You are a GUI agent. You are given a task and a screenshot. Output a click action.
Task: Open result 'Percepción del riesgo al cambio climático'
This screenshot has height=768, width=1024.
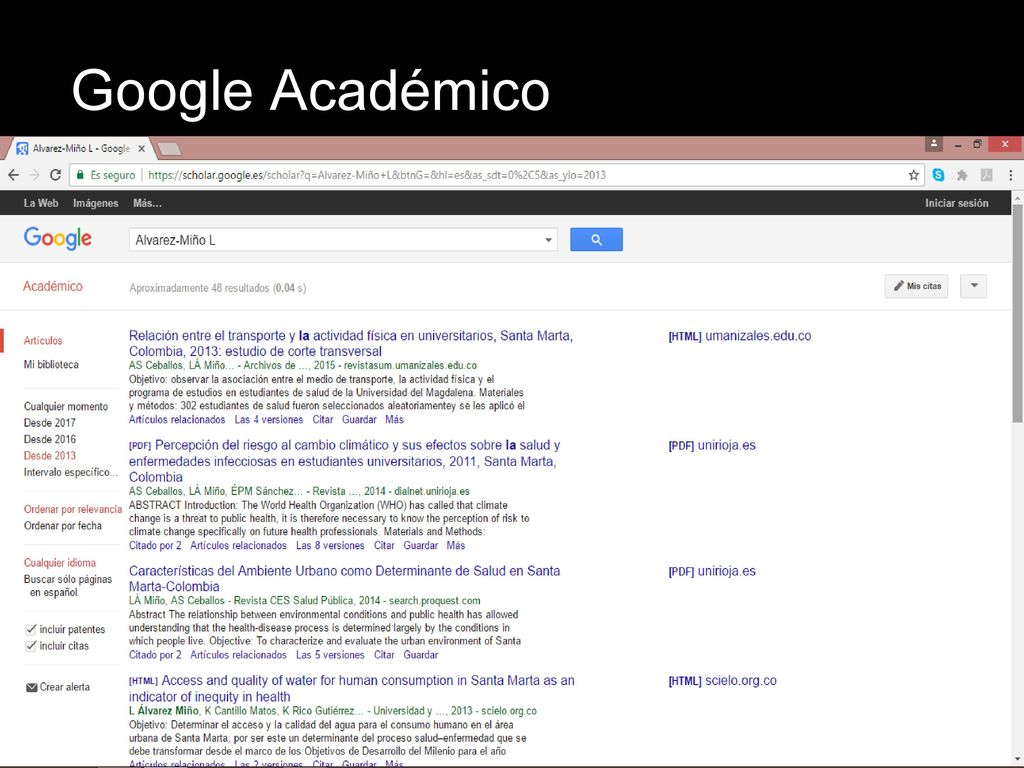[345, 461]
